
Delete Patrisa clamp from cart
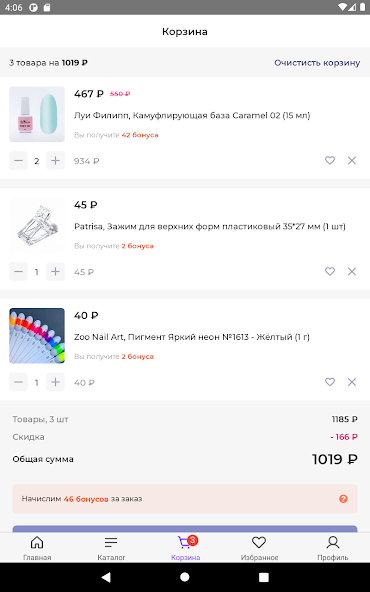click(x=352, y=271)
